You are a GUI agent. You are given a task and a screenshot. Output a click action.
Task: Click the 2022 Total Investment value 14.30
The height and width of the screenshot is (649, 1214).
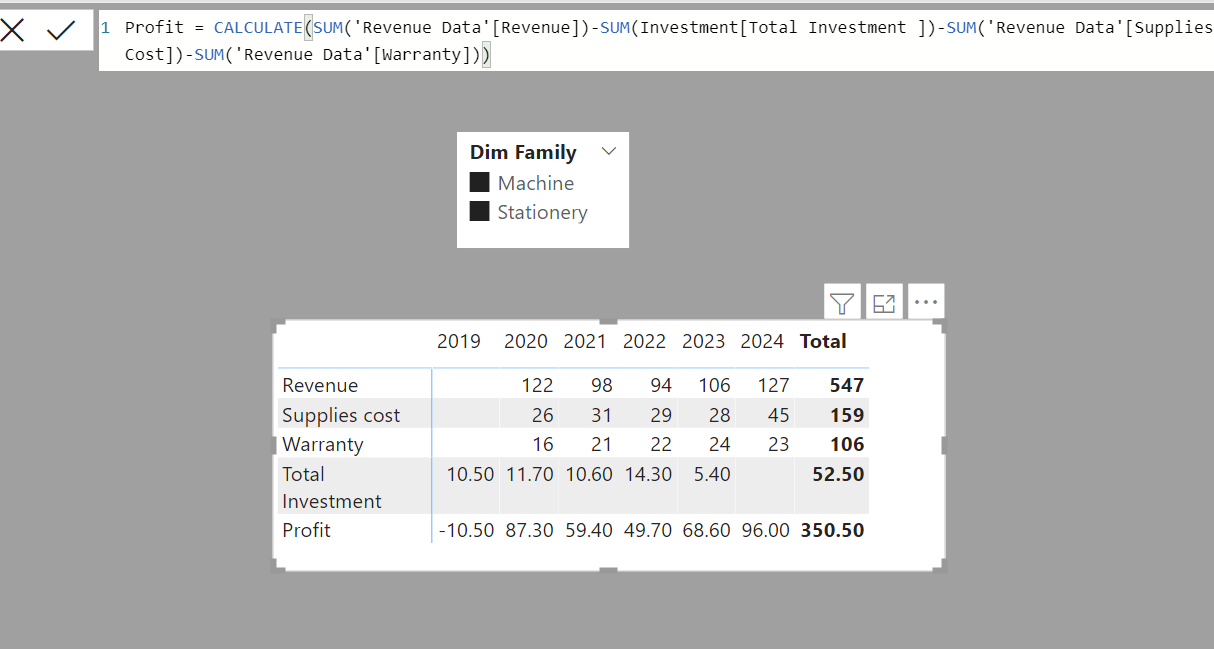(x=648, y=474)
